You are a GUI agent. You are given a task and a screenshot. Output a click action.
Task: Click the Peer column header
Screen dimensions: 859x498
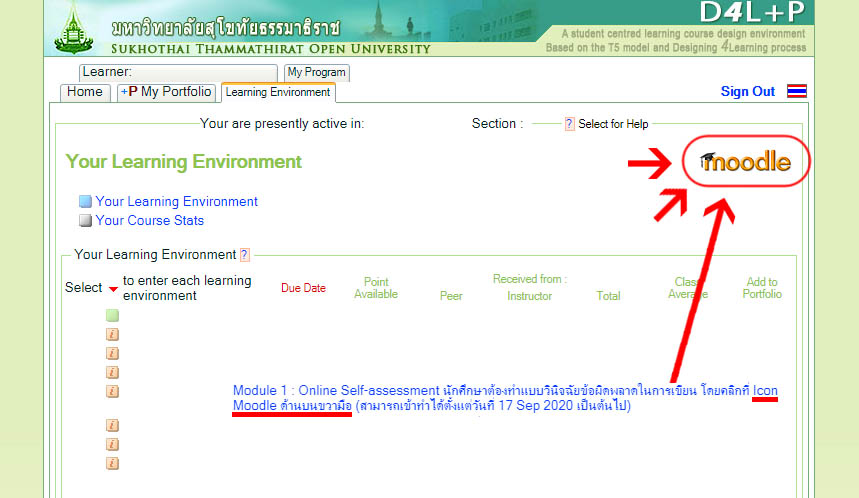click(451, 296)
